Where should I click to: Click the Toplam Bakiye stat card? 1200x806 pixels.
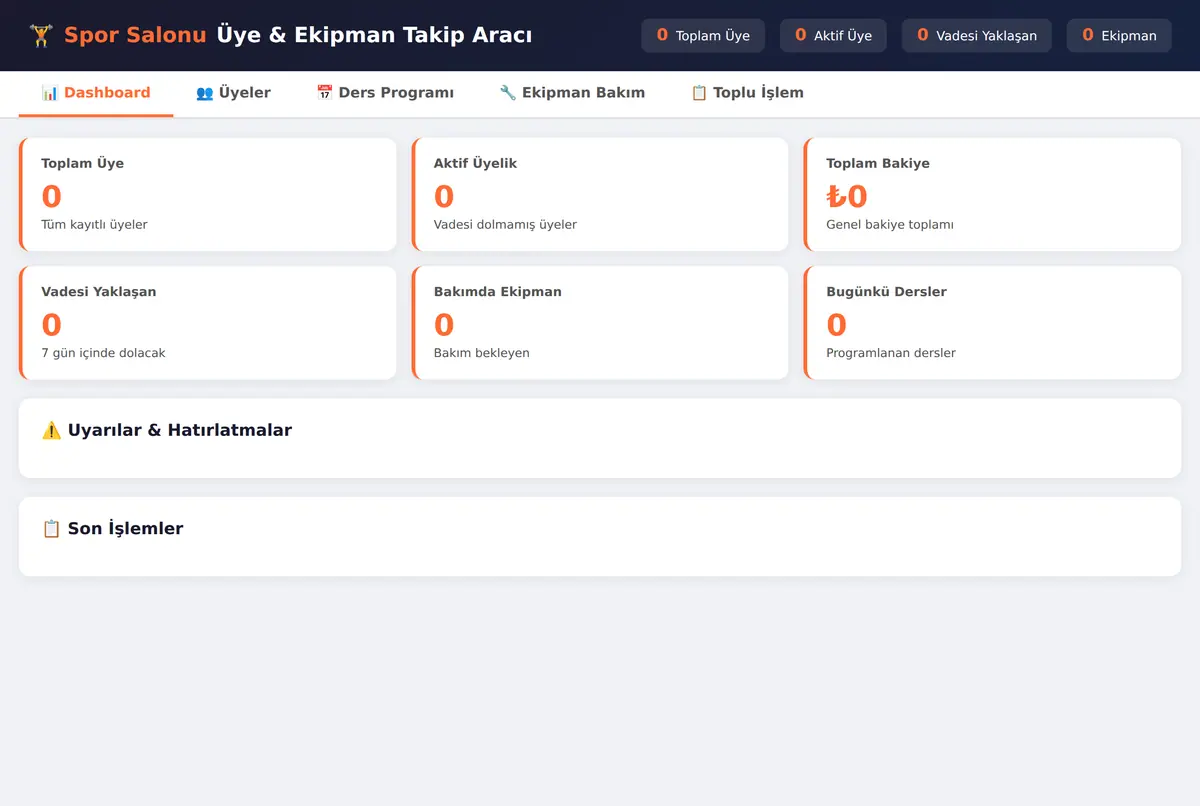[x=993, y=194]
